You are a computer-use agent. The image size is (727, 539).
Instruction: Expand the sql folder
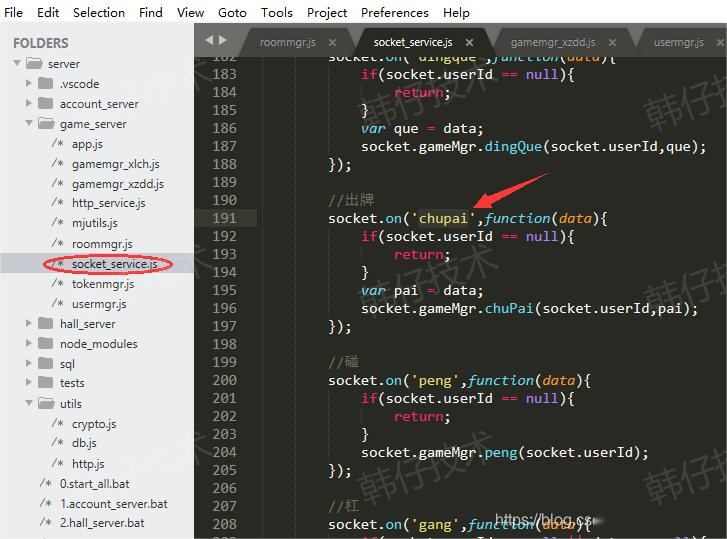[x=29, y=364]
